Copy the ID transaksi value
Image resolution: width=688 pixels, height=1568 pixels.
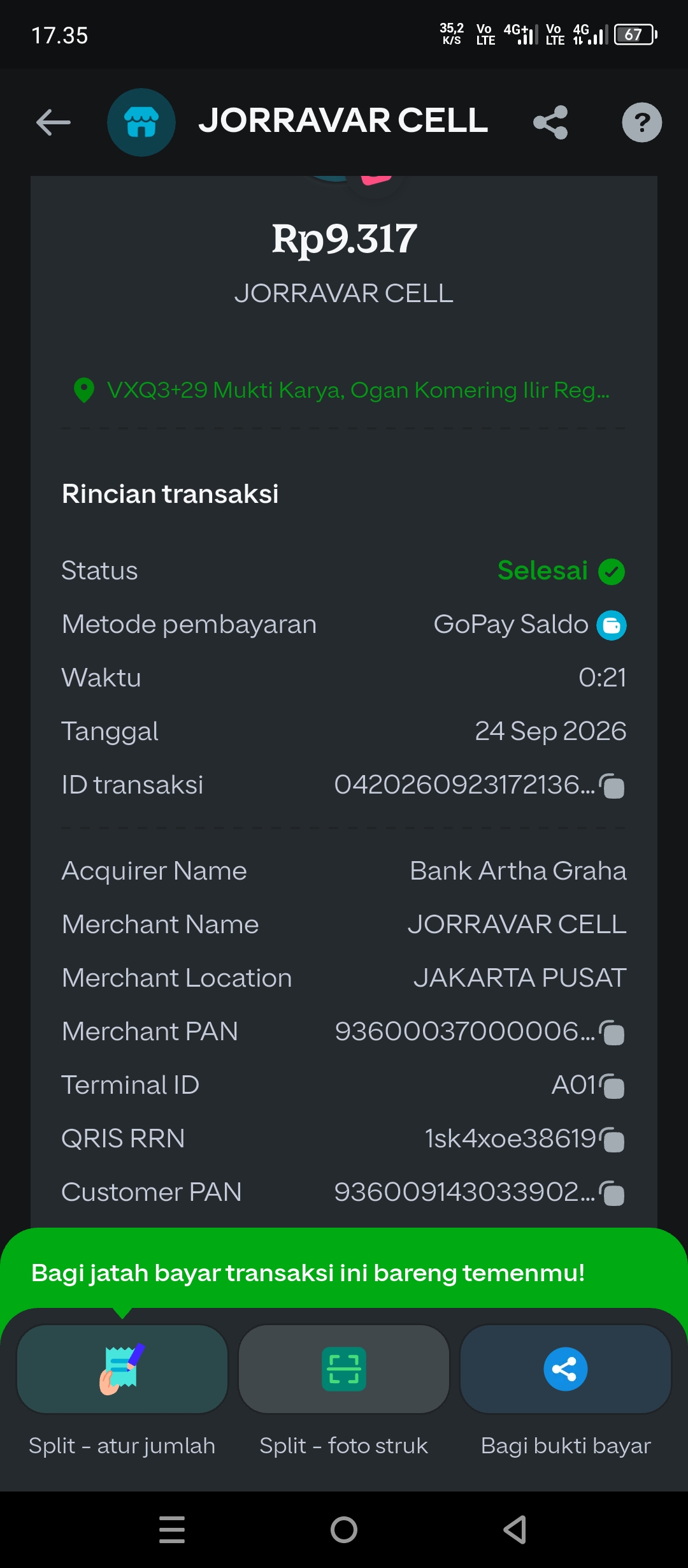tap(612, 786)
